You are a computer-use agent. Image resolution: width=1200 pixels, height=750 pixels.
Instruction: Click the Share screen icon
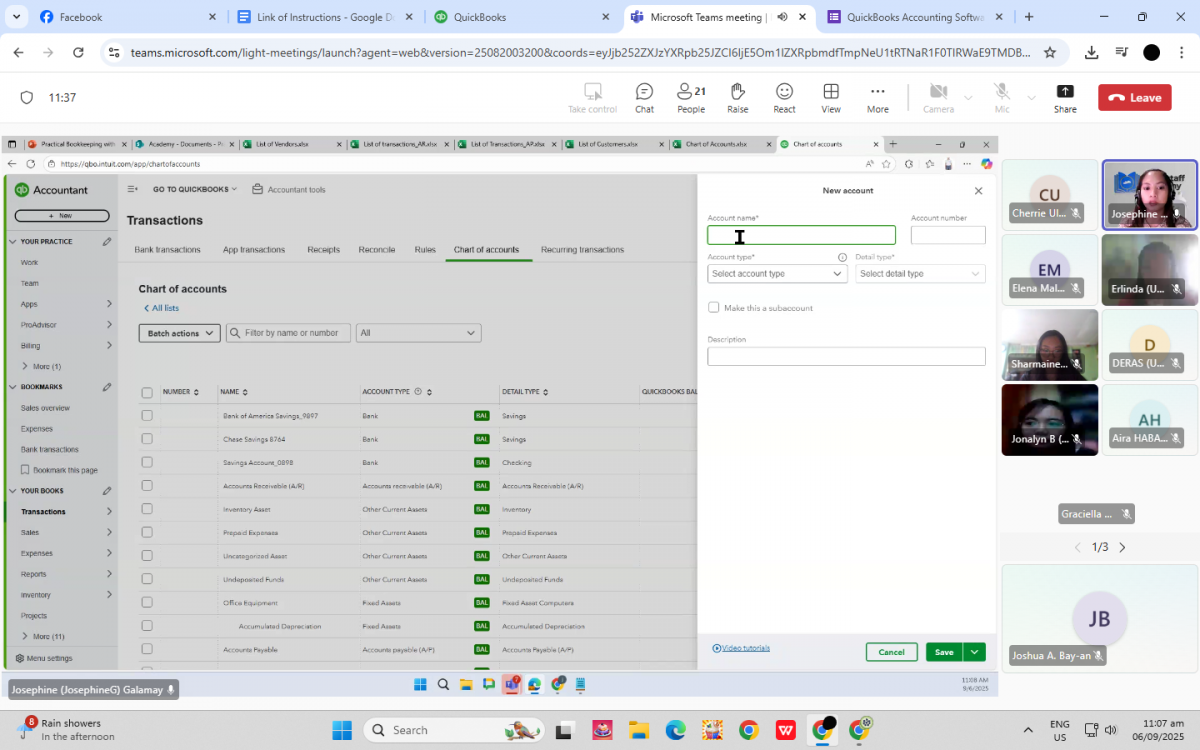(1065, 96)
